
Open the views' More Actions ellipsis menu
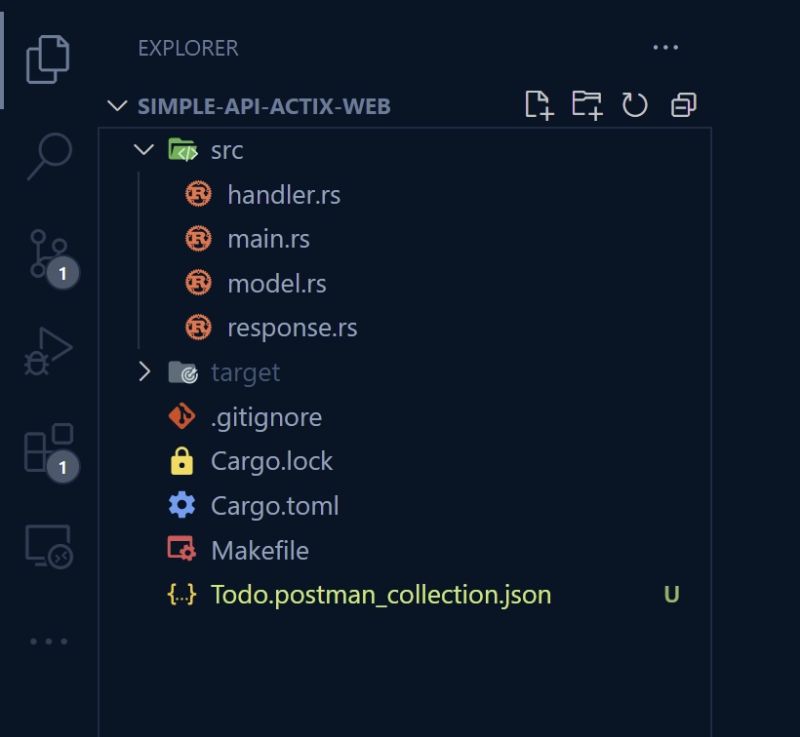(x=666, y=47)
